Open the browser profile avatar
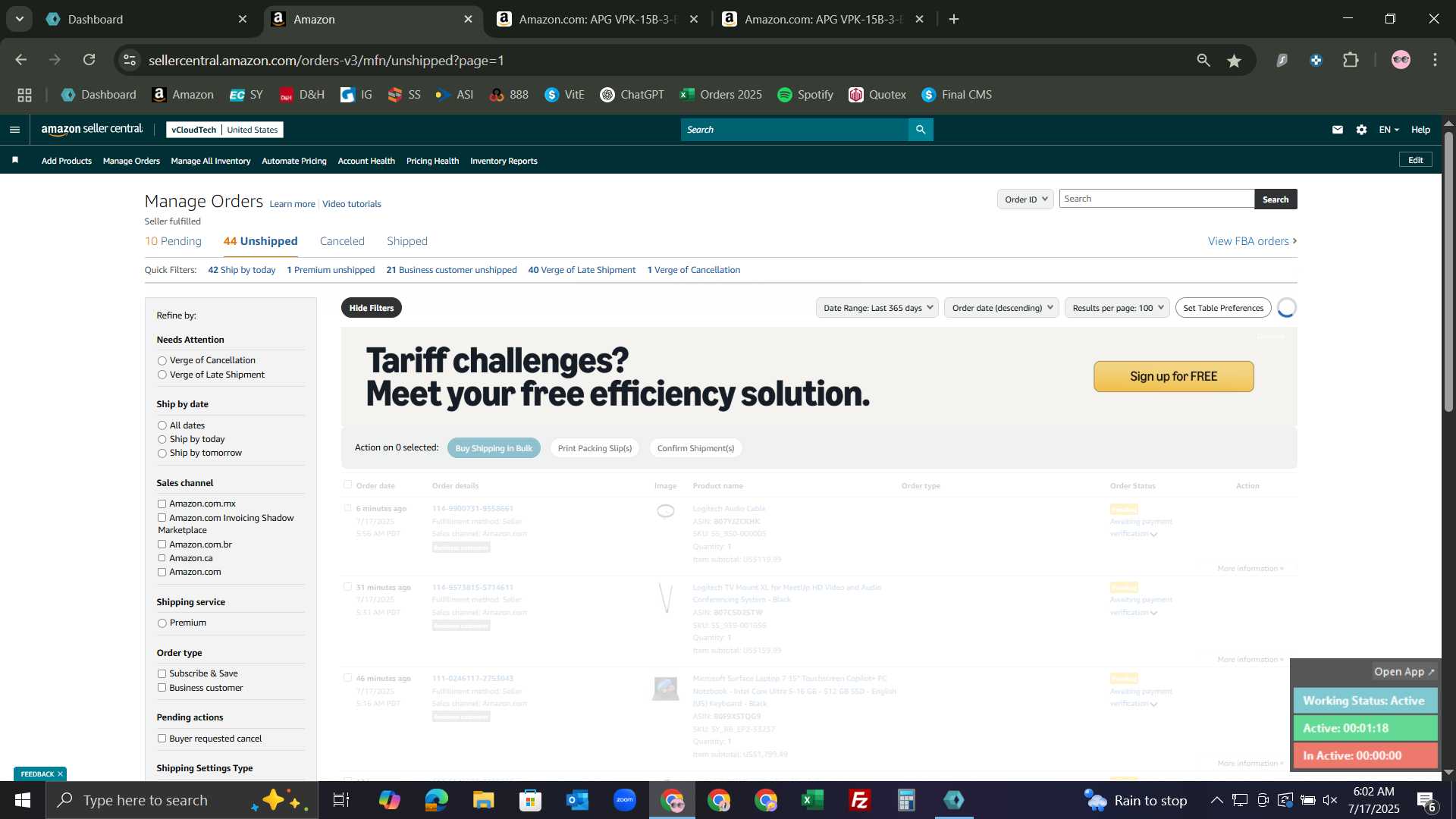Viewport: 1456px width, 819px height. [x=1401, y=60]
